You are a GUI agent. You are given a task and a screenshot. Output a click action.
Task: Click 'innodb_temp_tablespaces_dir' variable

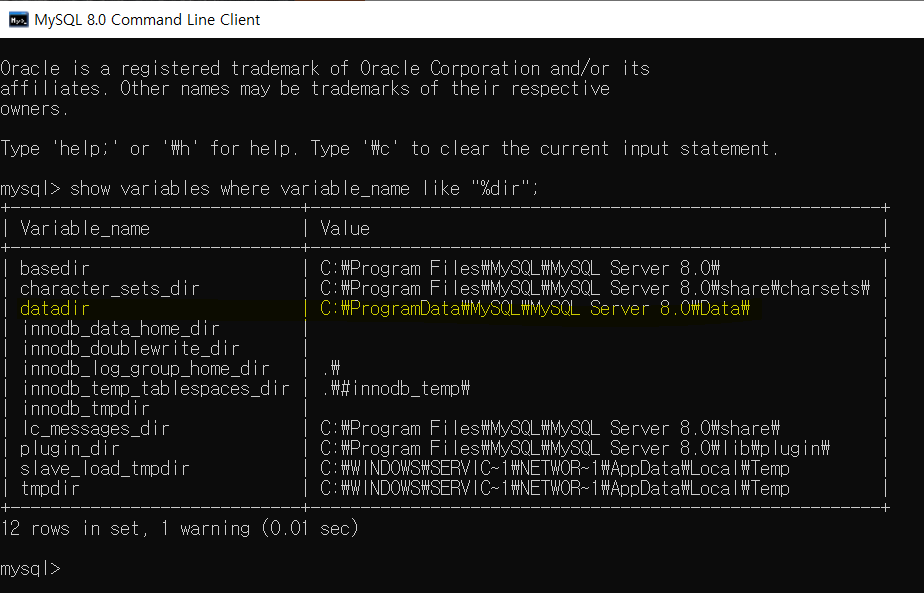156,389
